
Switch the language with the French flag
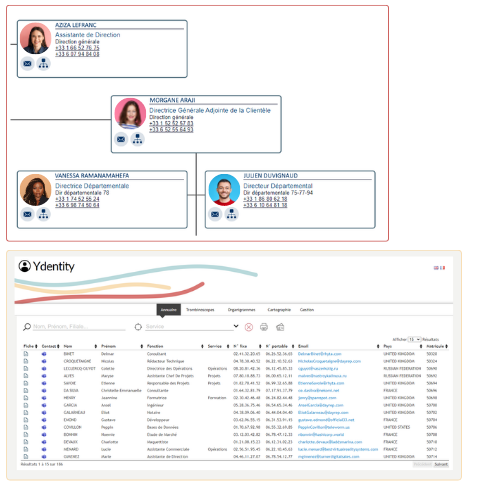(442, 268)
